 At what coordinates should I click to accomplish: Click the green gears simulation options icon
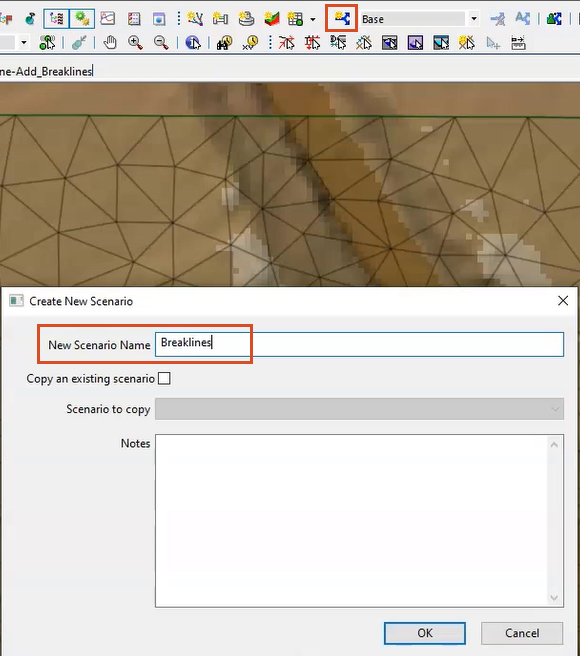[x=82, y=19]
